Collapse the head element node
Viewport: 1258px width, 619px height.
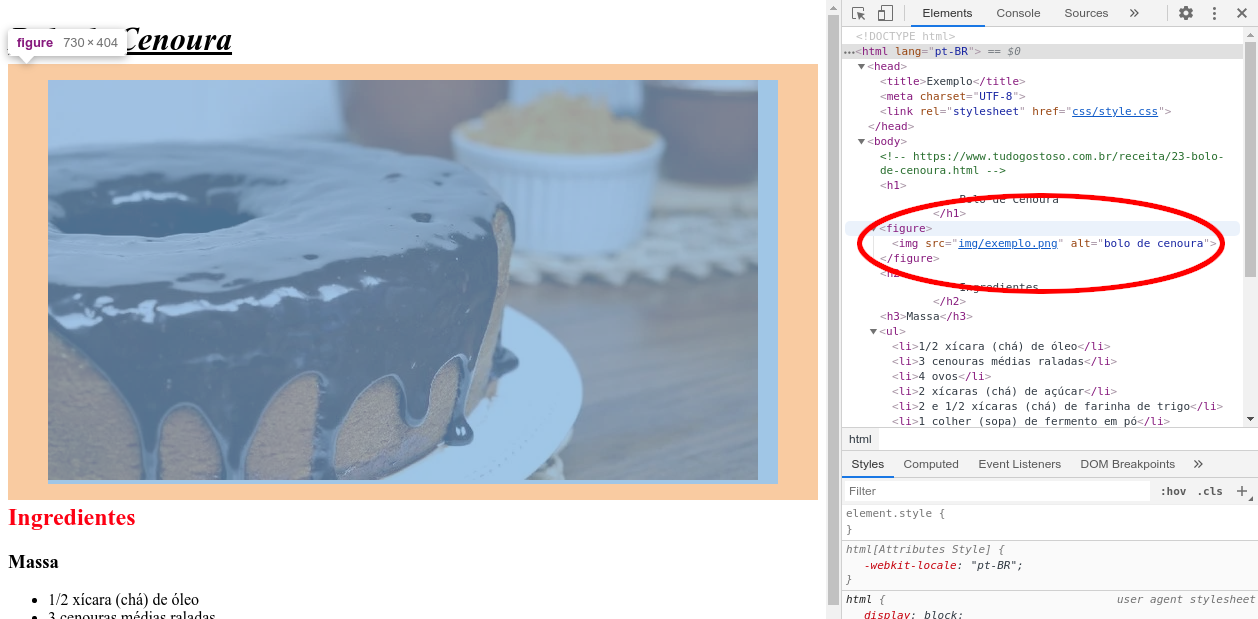(861, 67)
